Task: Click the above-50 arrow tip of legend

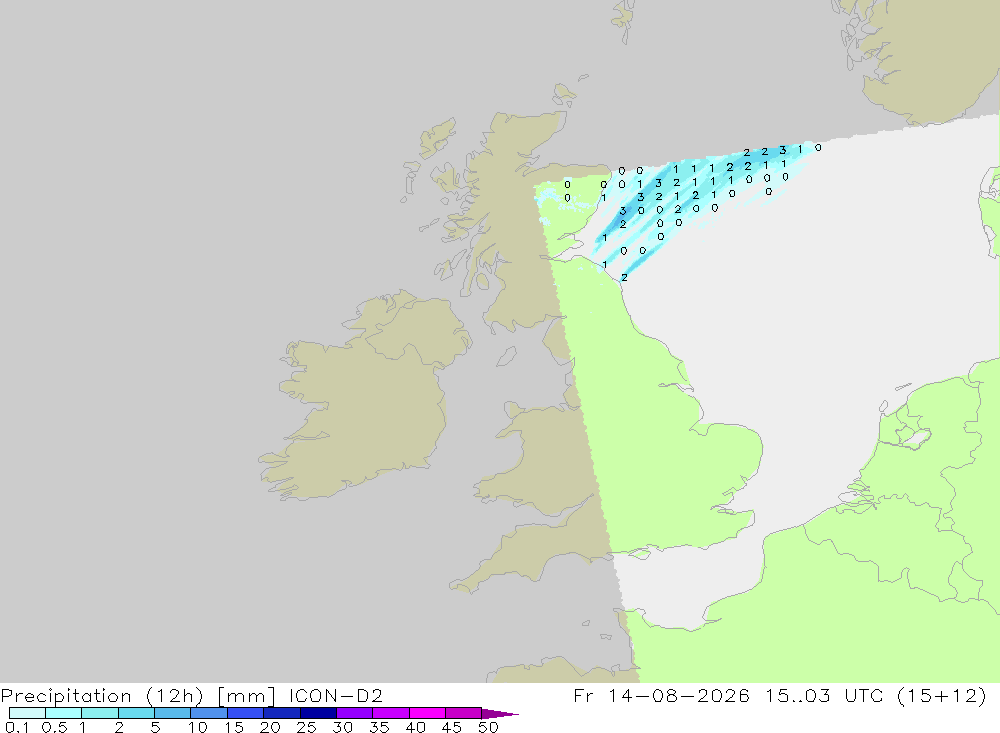Action: point(500,713)
